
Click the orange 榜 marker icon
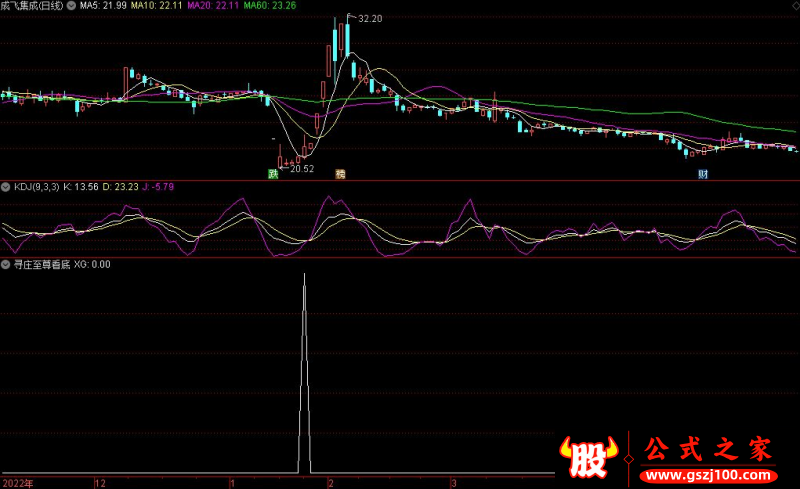[340, 174]
